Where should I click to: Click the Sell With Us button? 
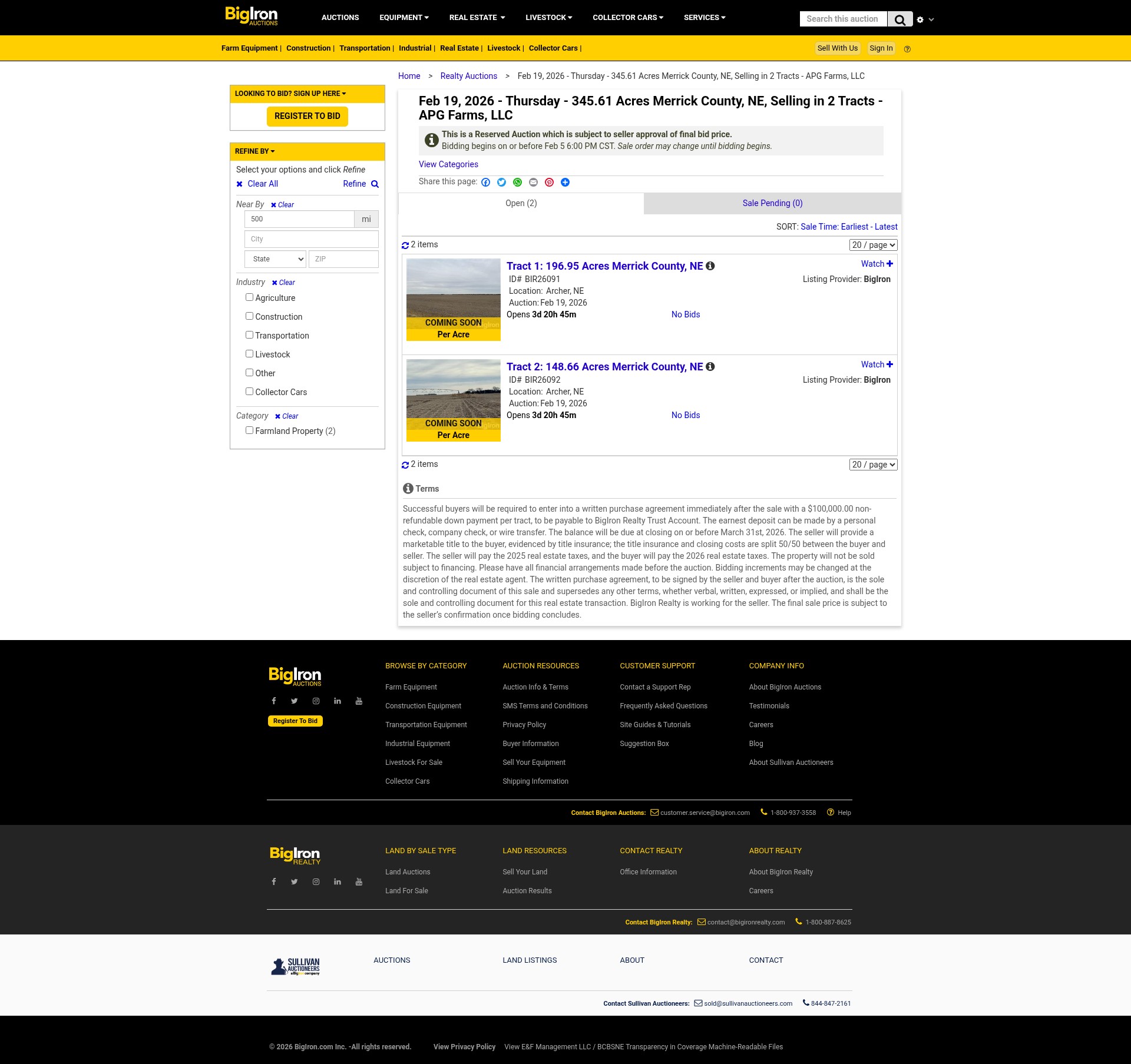837,48
